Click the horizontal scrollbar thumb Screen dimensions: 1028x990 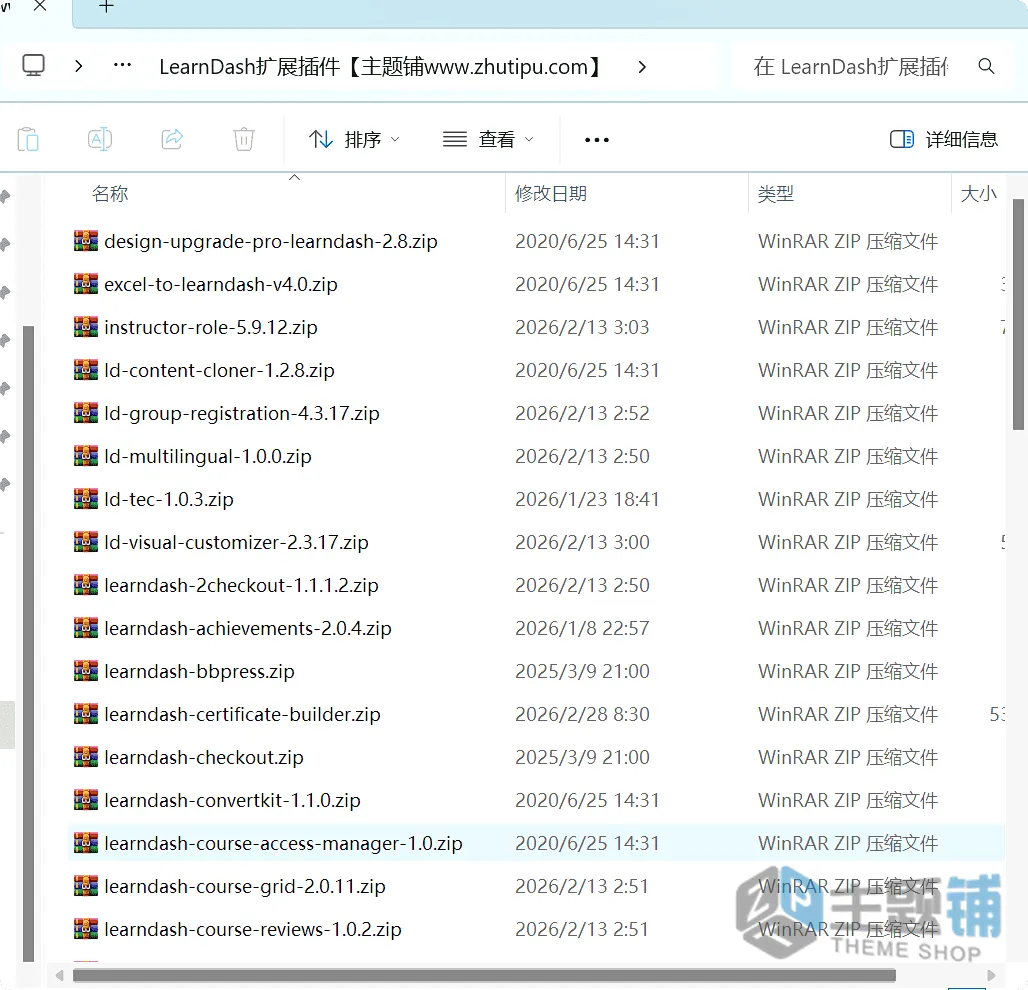coord(484,975)
